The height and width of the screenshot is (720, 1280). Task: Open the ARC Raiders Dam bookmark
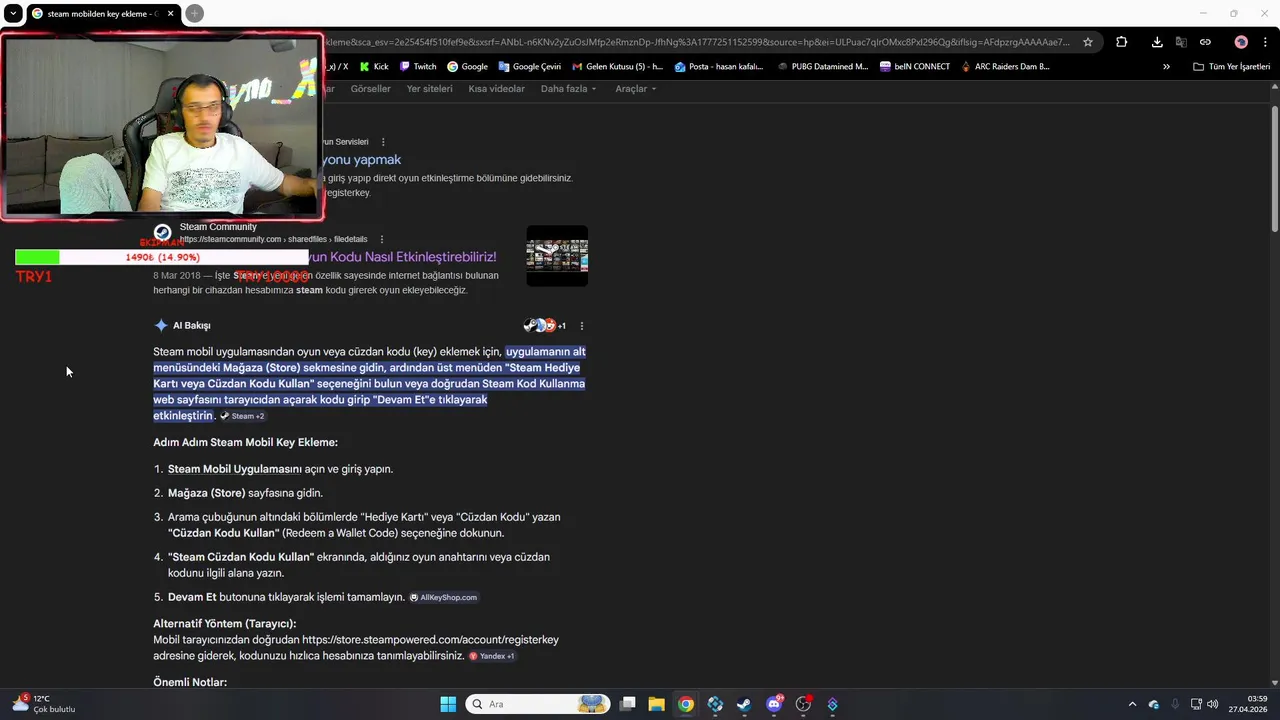click(x=1005, y=66)
